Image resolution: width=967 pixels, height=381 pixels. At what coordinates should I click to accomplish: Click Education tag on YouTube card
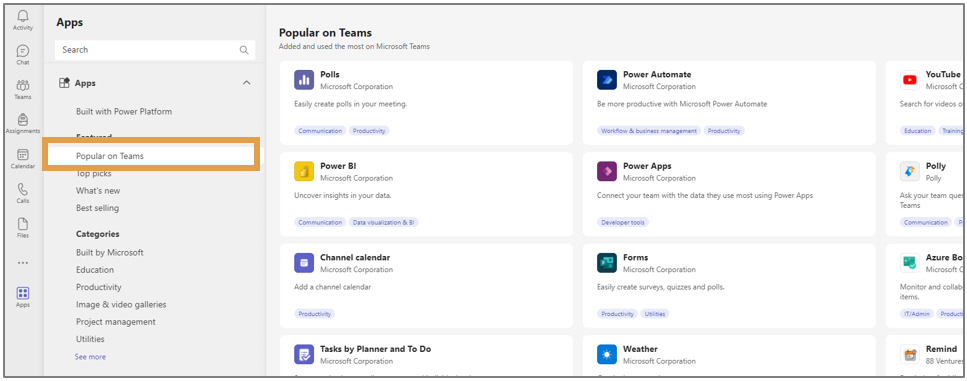pyautogui.click(x=918, y=131)
